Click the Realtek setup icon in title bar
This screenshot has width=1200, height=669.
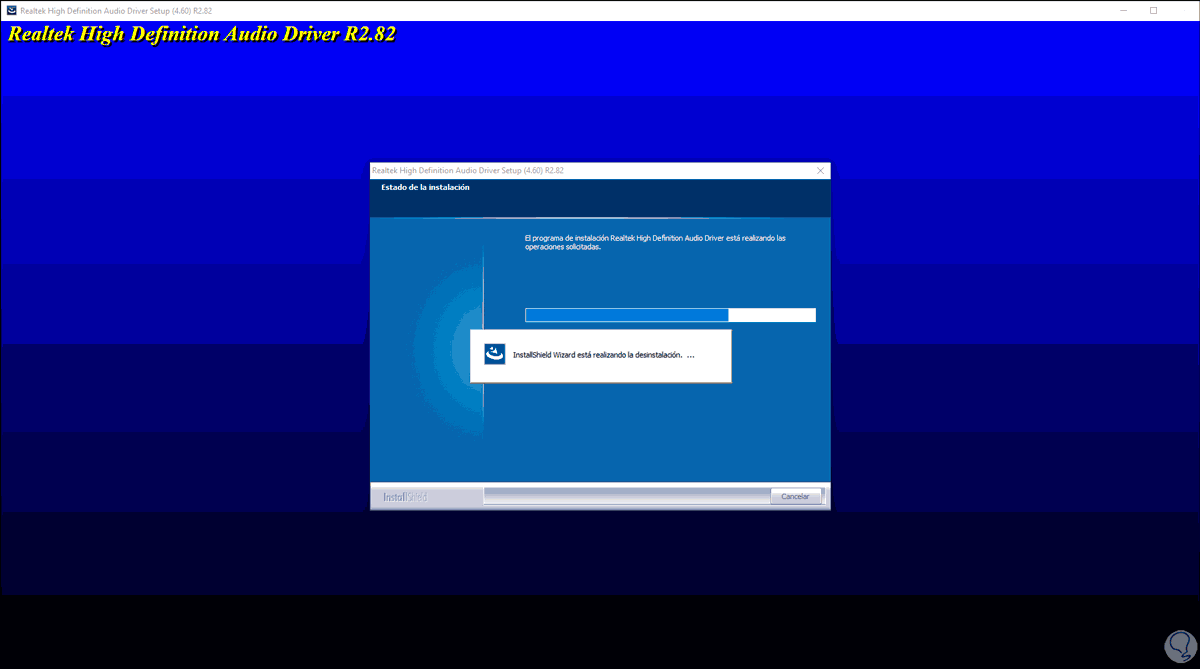pos(11,10)
